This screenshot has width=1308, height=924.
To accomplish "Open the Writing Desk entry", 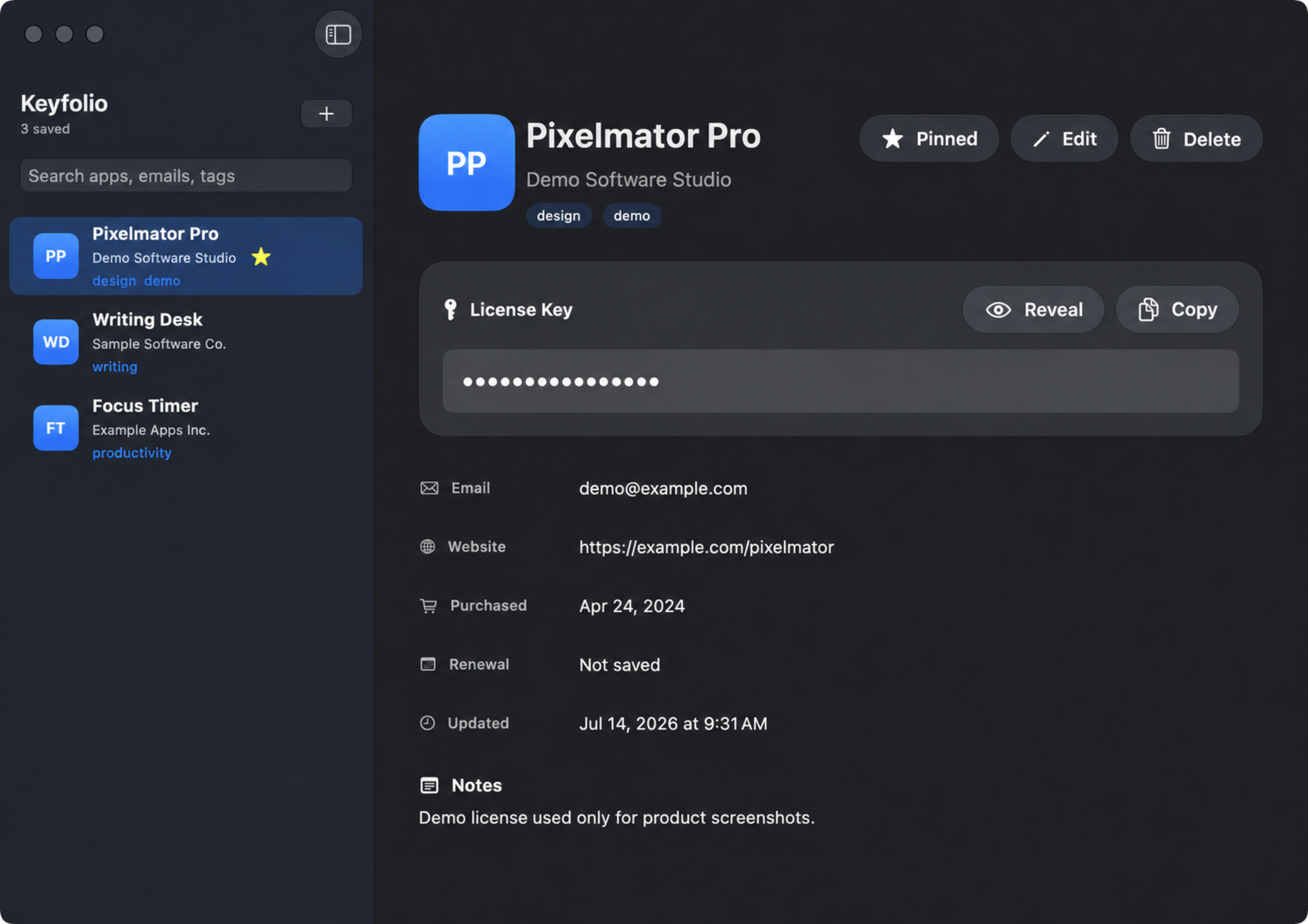I will pyautogui.click(x=186, y=342).
